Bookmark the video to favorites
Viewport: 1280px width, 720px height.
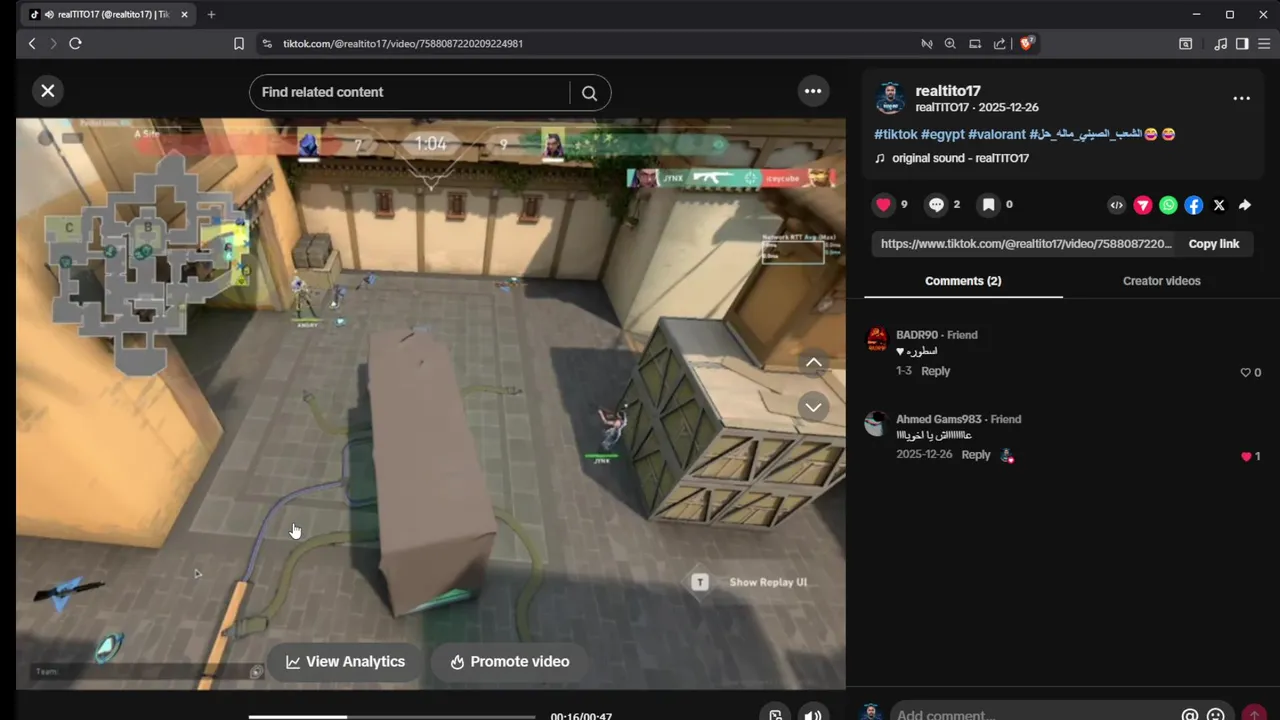coord(988,204)
